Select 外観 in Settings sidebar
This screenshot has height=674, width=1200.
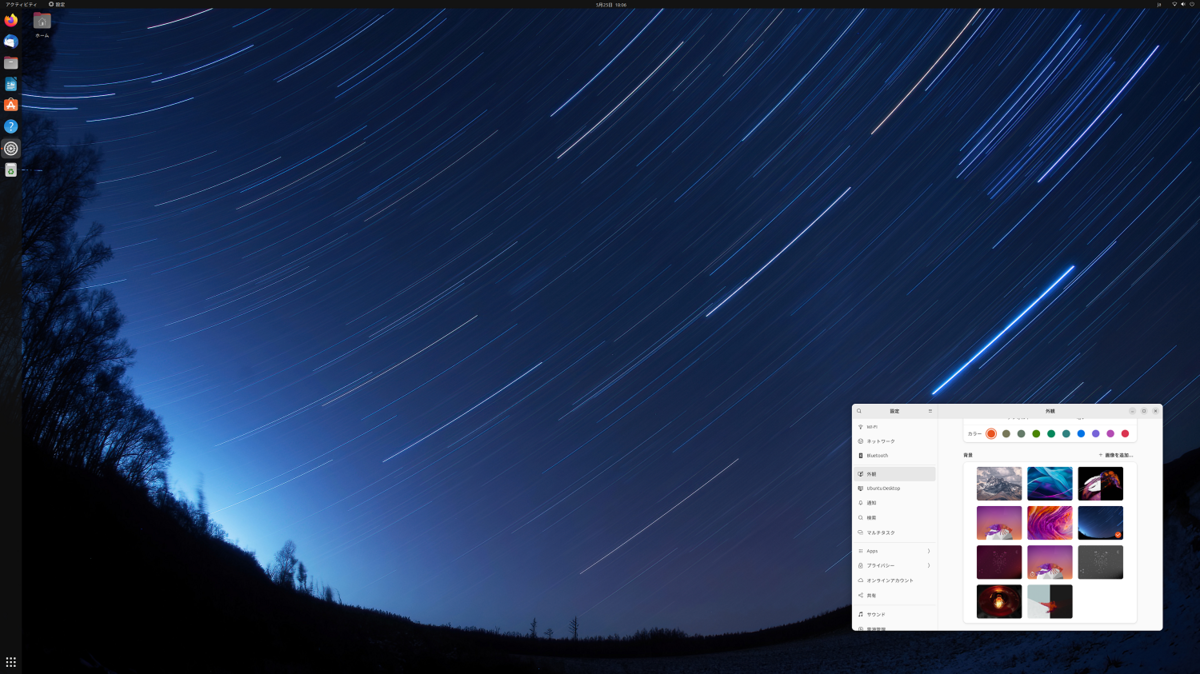tap(895, 474)
